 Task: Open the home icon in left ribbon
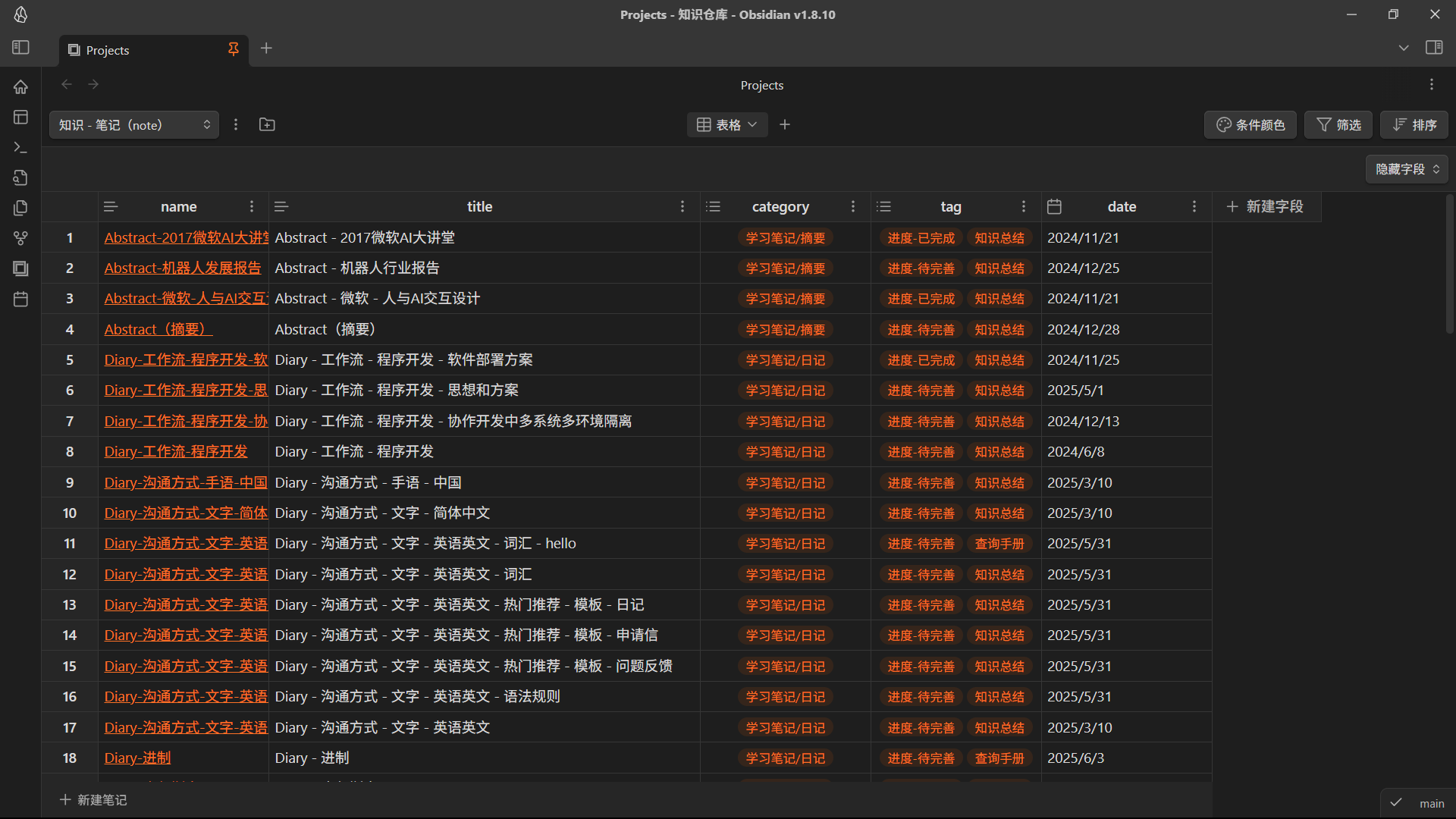[20, 86]
